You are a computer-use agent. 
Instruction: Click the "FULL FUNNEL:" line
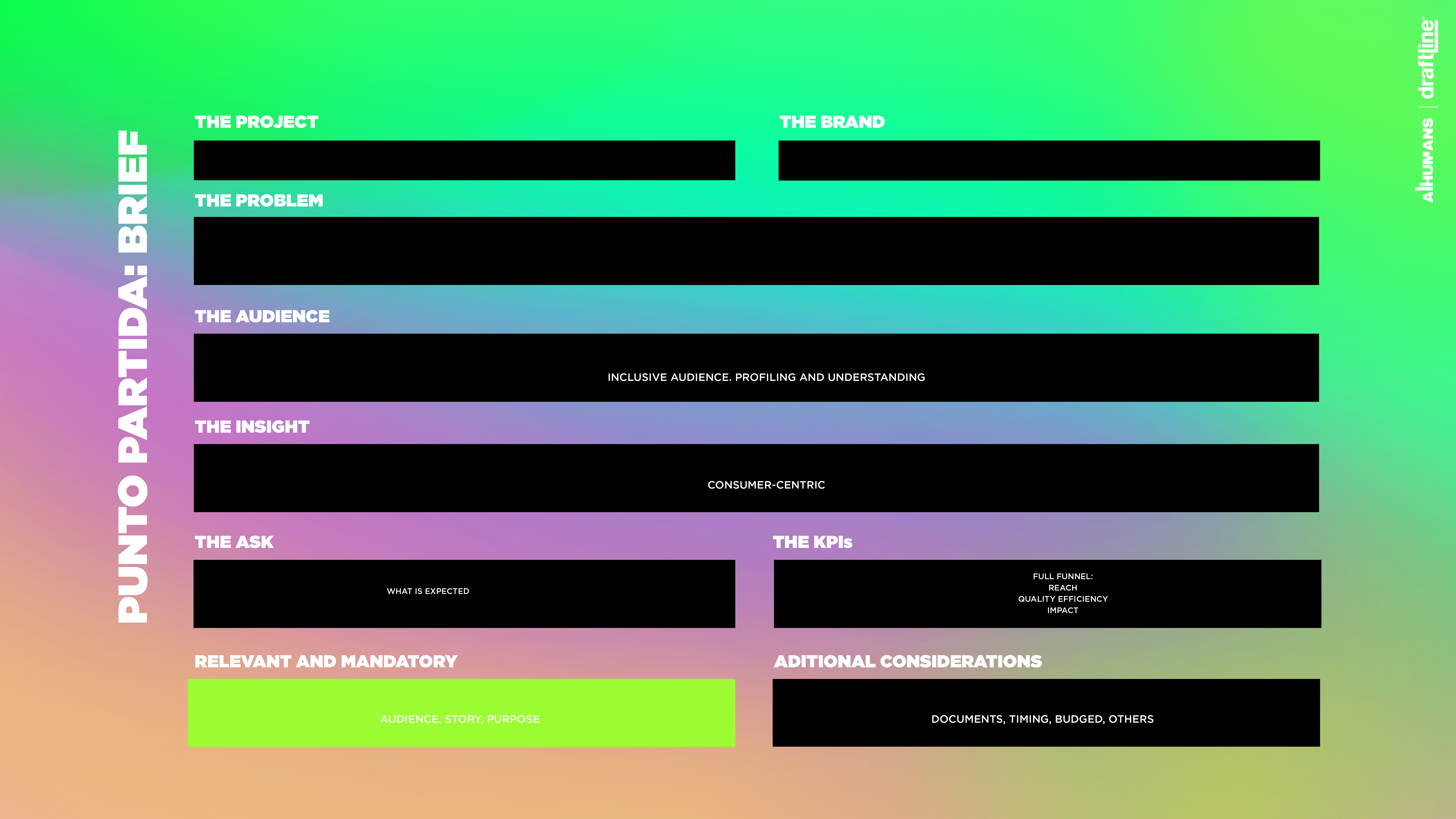pos(1063,577)
